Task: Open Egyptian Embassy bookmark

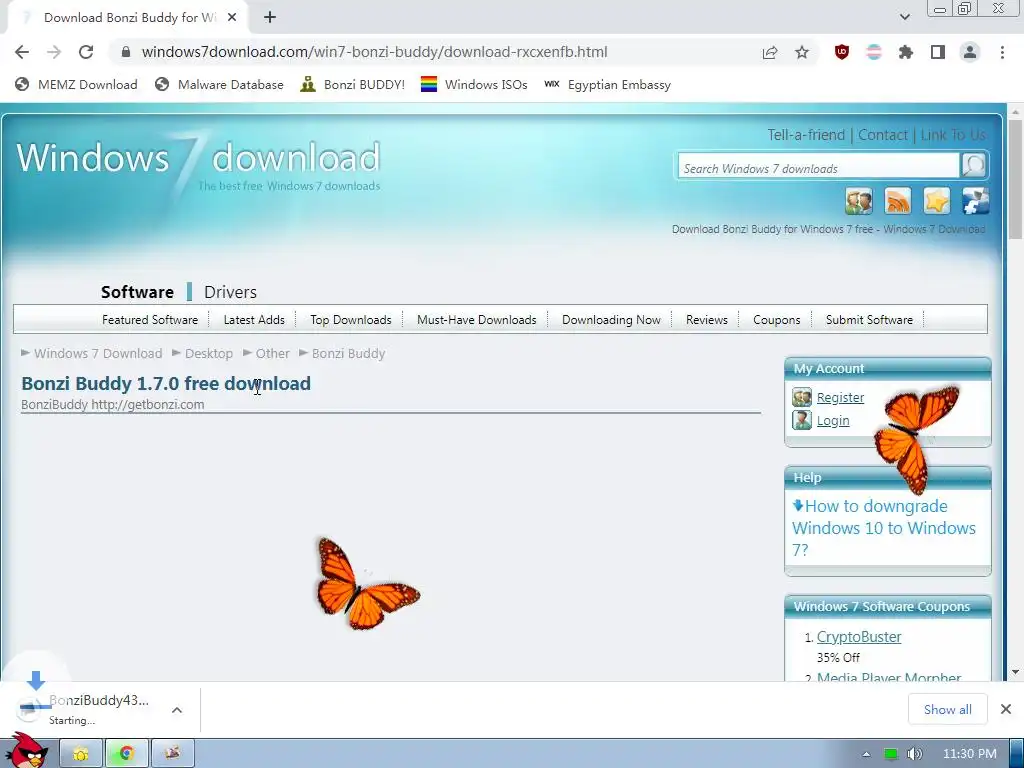Action: coord(607,84)
